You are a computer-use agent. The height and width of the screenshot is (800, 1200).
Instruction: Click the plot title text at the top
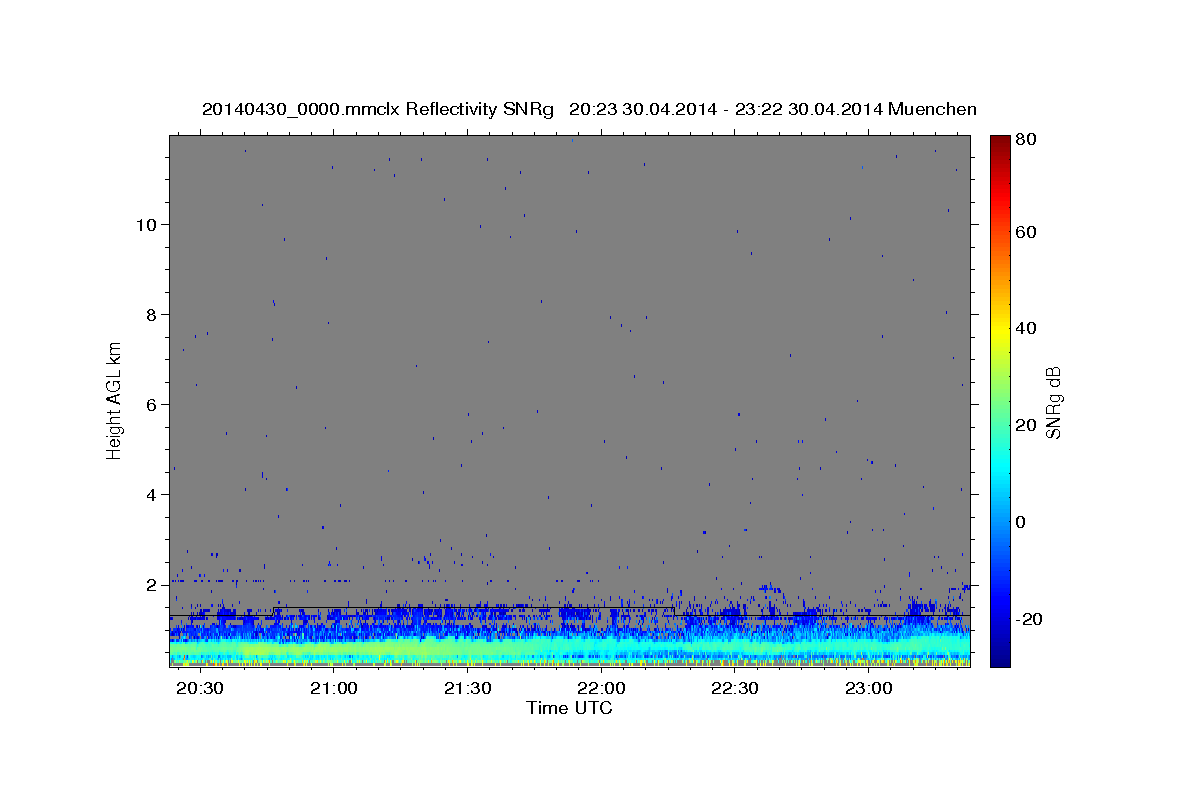tap(589, 109)
